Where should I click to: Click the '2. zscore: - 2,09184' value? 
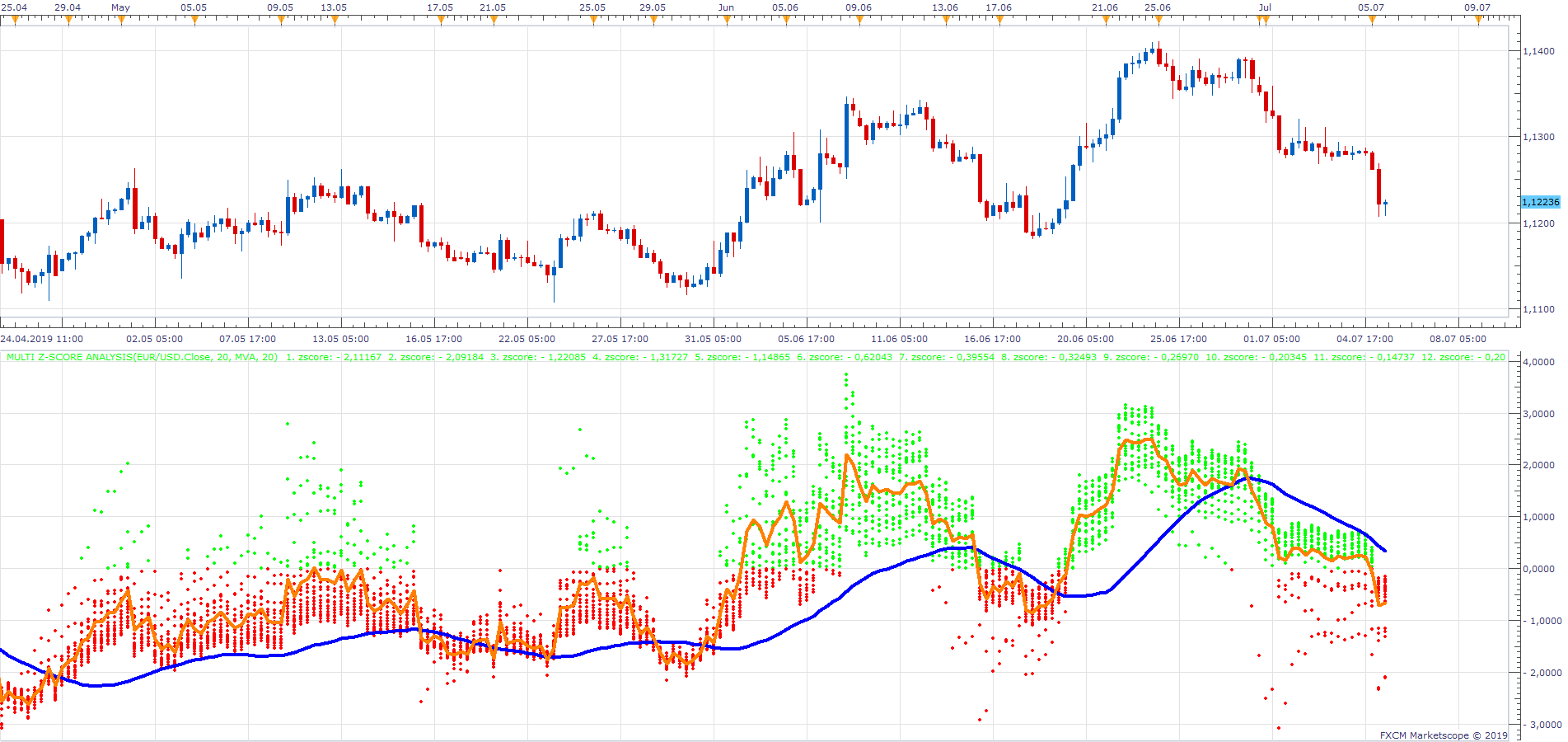click(436, 357)
